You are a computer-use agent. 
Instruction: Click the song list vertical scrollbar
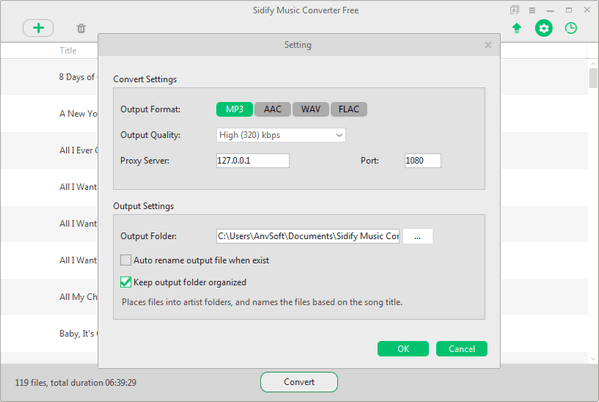(x=593, y=211)
